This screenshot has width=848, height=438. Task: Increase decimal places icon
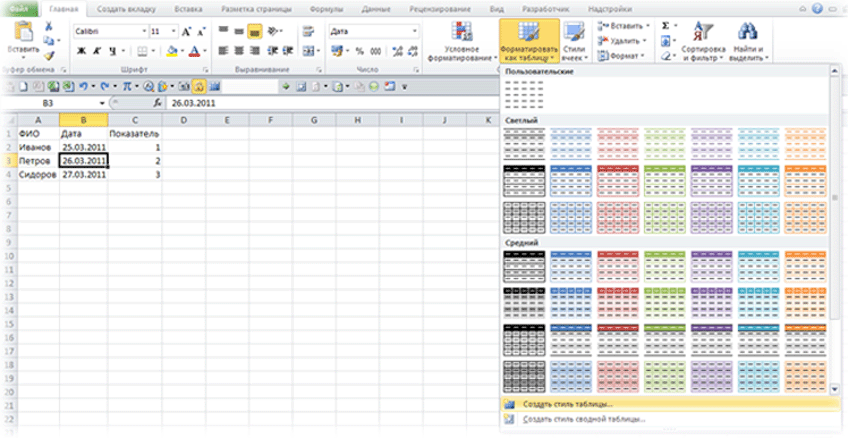pos(398,51)
